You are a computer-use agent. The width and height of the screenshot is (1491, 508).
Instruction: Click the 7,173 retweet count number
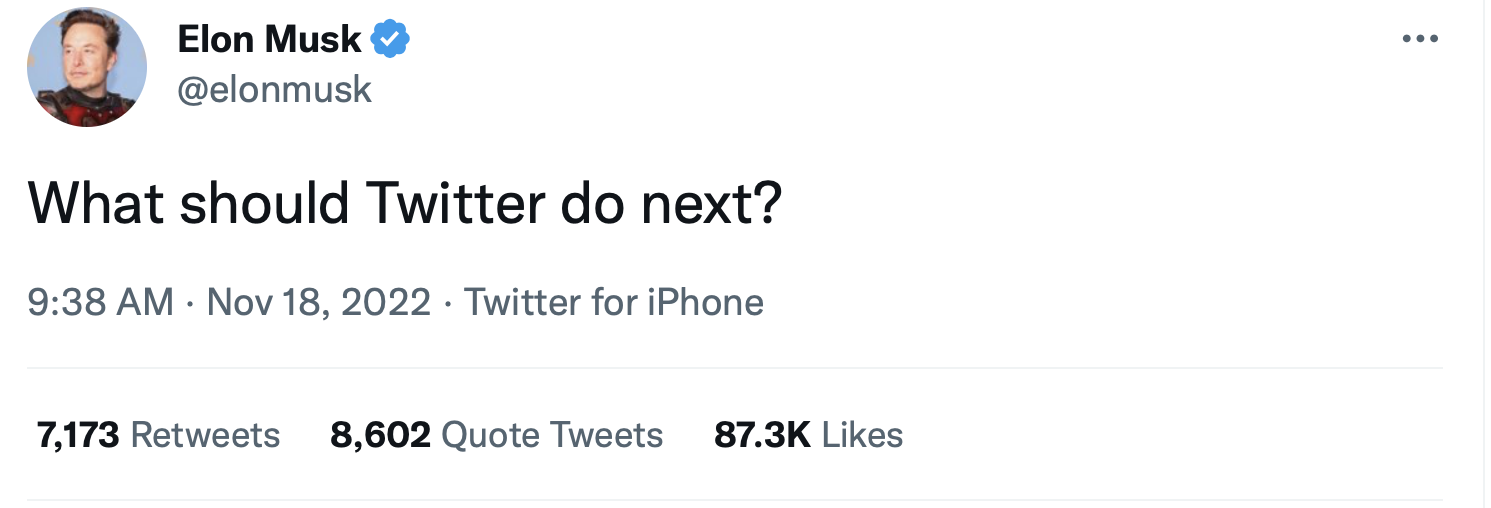click(78, 435)
